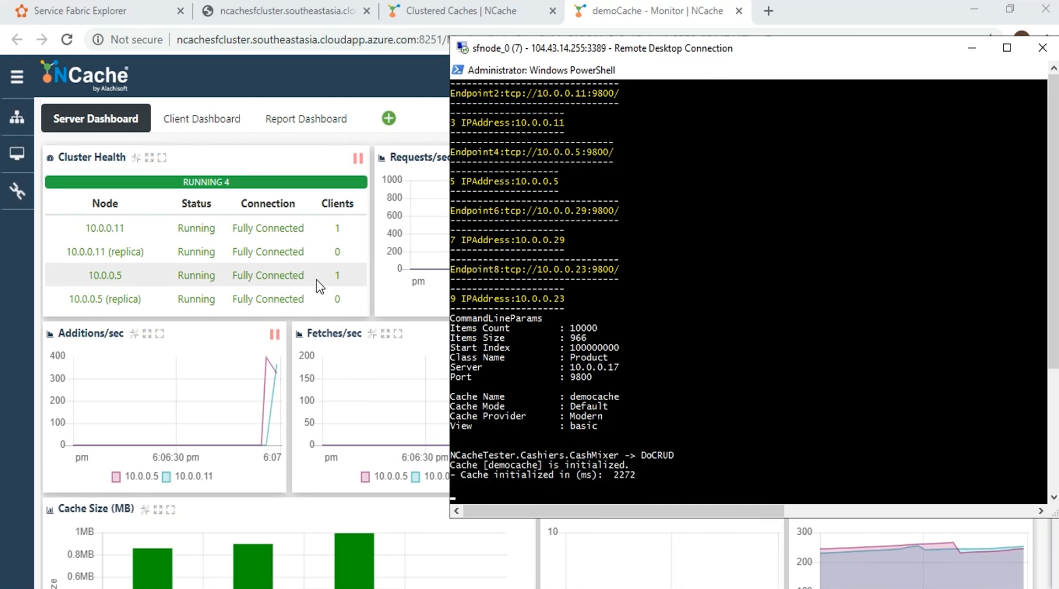Switch to ncachesfcluster.southeastasia browser tab
Image resolution: width=1059 pixels, height=589 pixels.
[x=286, y=11]
